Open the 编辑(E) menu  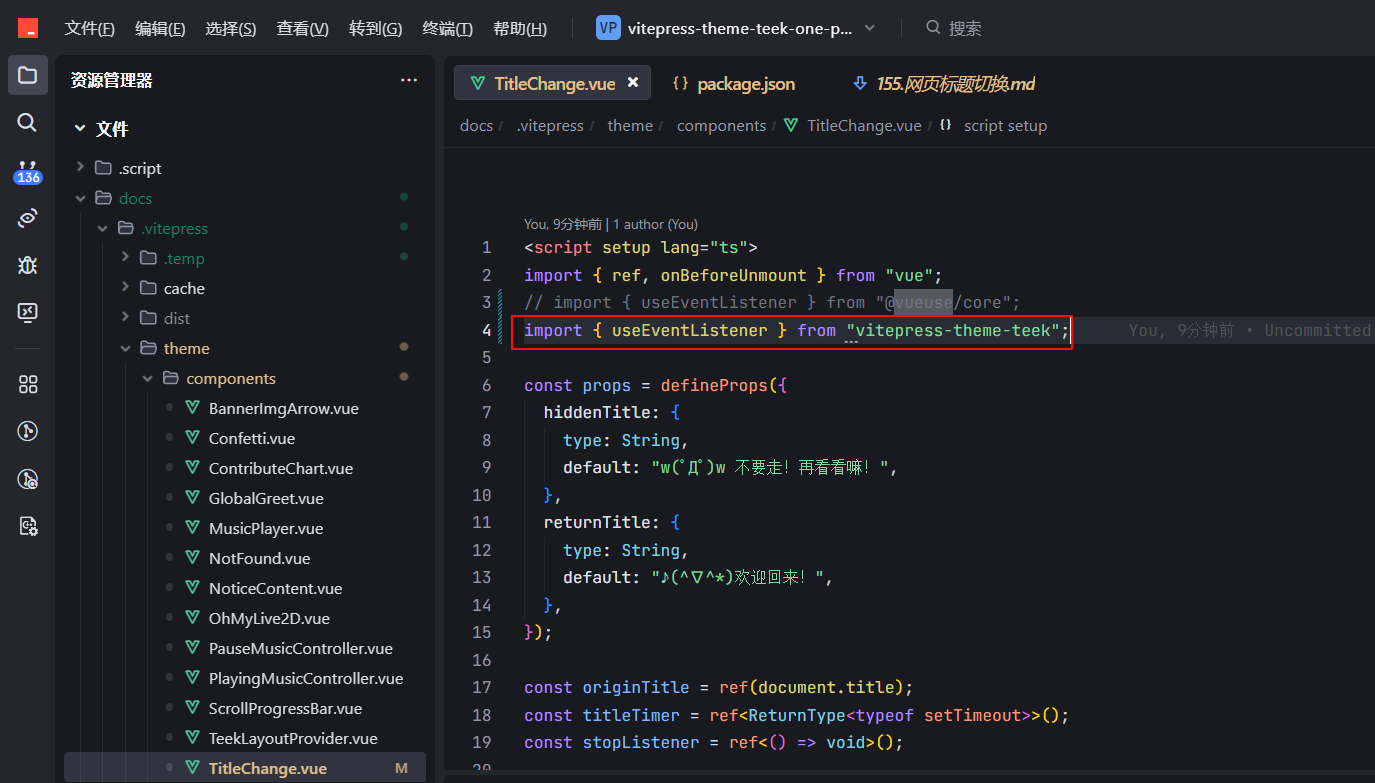(x=160, y=28)
